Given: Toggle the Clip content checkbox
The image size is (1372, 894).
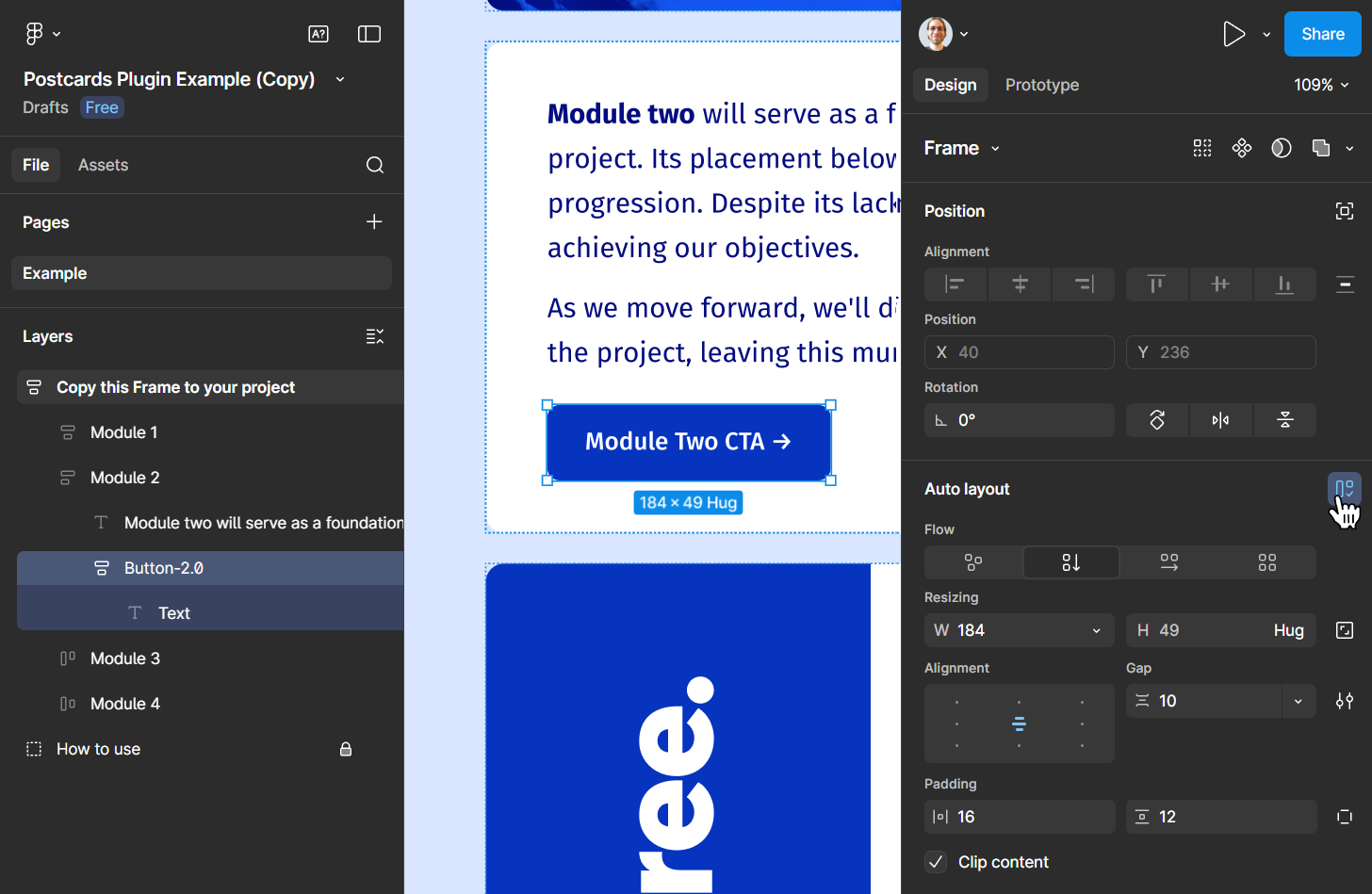Looking at the screenshot, I should point(936,862).
